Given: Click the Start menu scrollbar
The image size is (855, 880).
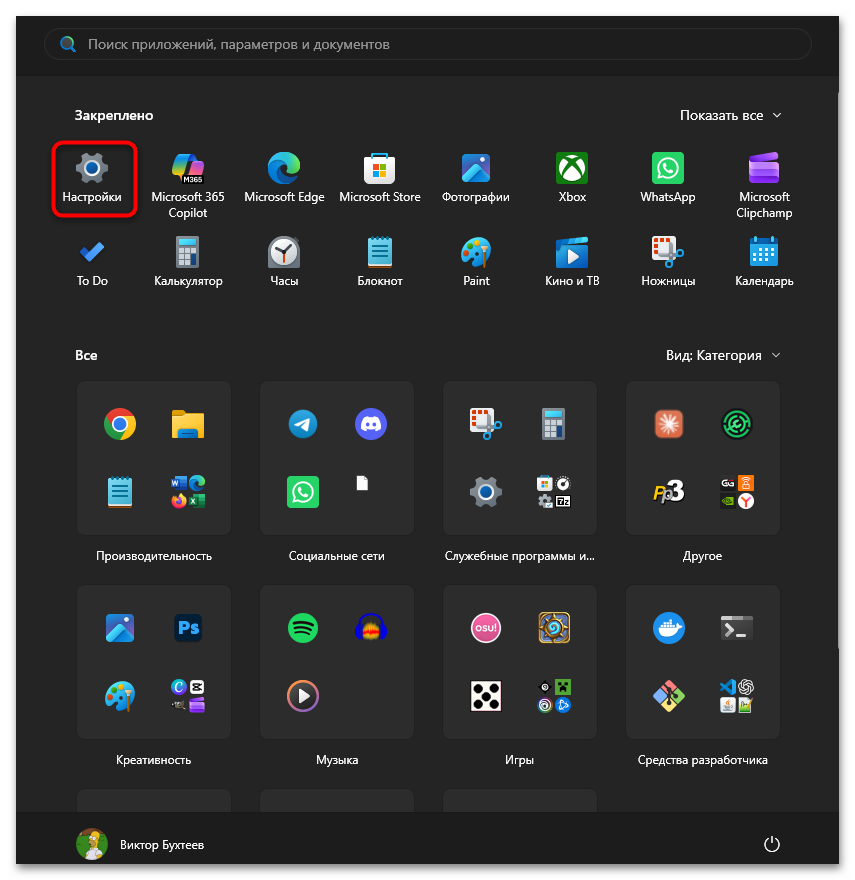Looking at the screenshot, I should click(839, 370).
